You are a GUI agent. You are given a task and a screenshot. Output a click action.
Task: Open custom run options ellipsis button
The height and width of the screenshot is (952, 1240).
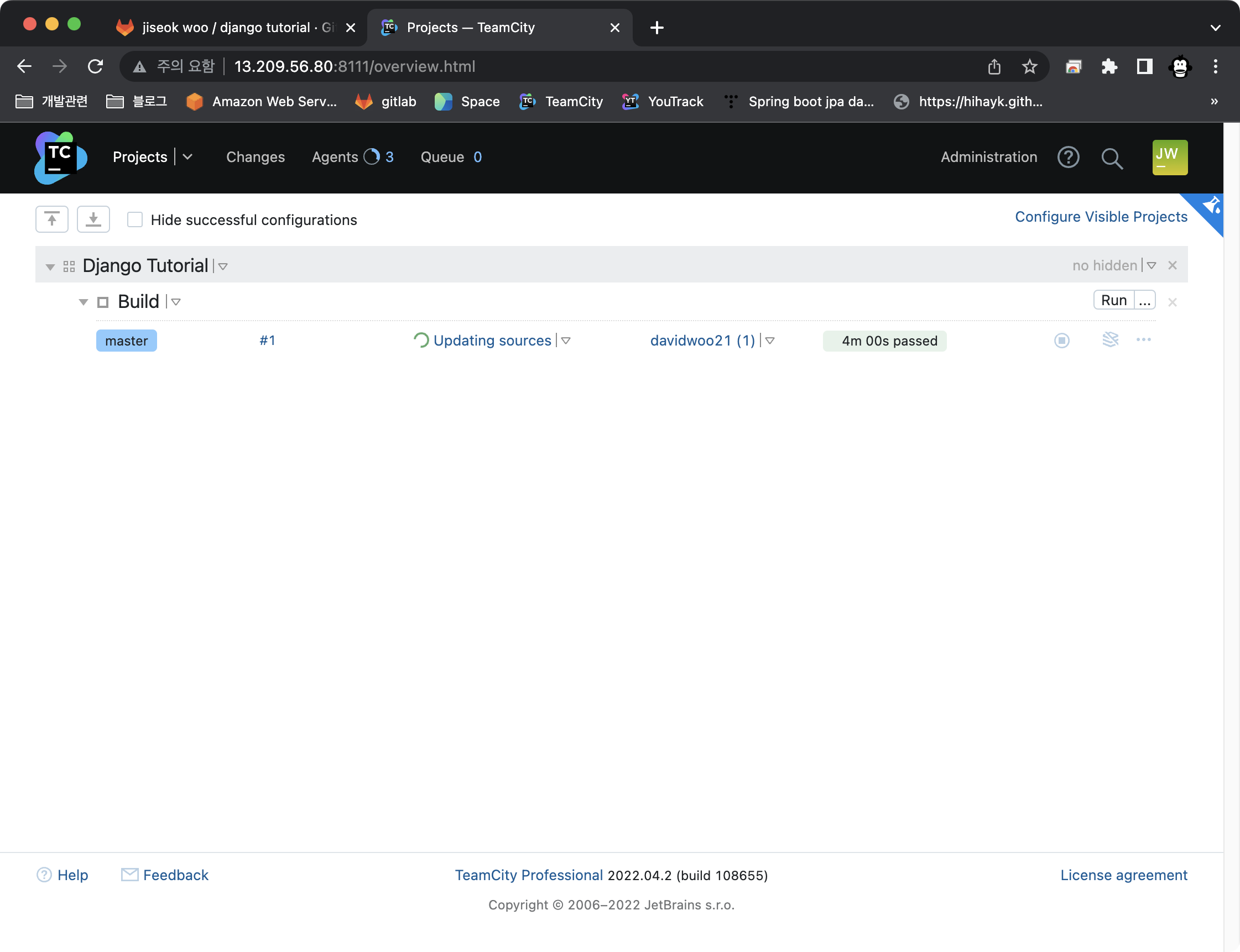(1145, 300)
